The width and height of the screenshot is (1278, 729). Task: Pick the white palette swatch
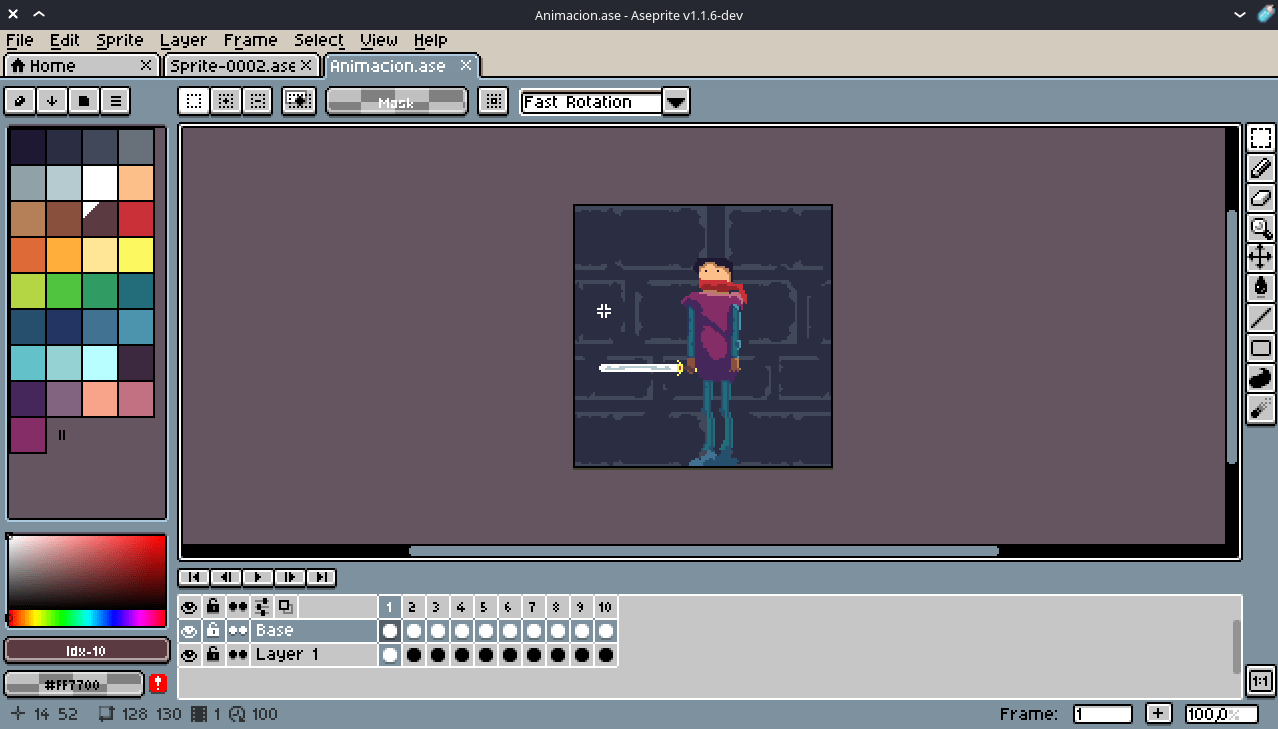(x=100, y=183)
